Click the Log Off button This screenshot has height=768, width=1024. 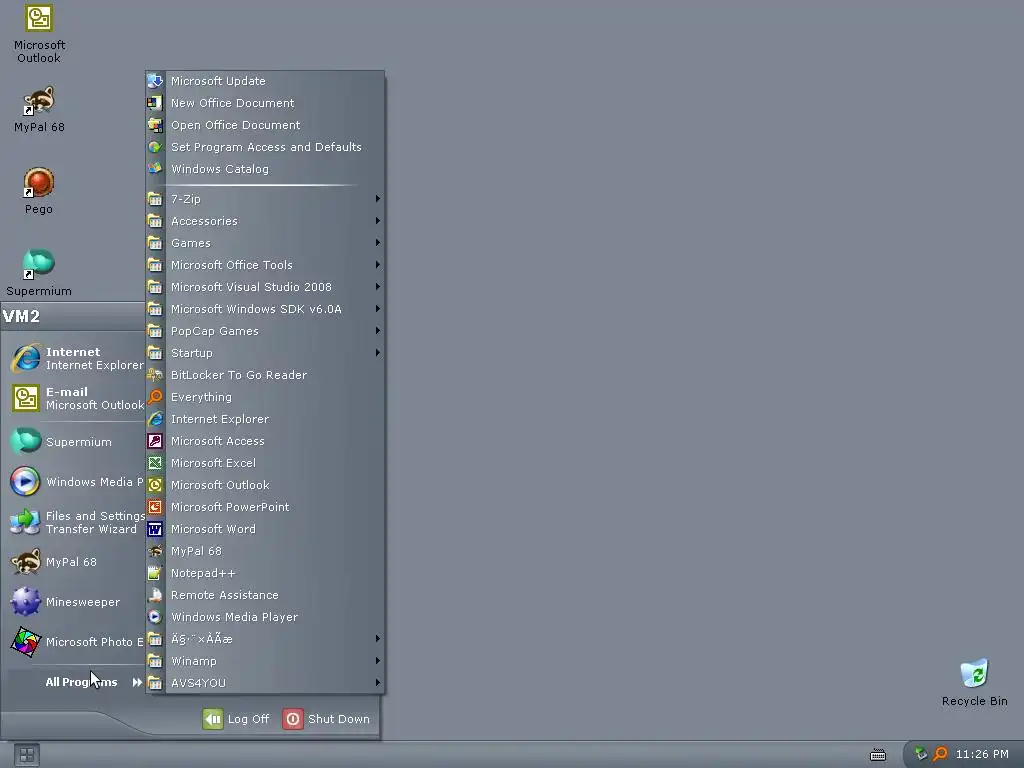[x=236, y=719]
